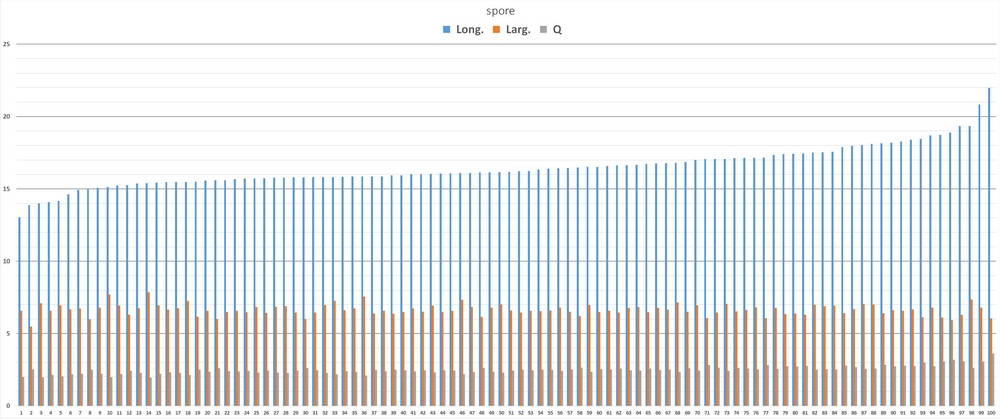Click the y-axis label 20
Image resolution: width=1000 pixels, height=419 pixels.
click(x=7, y=117)
